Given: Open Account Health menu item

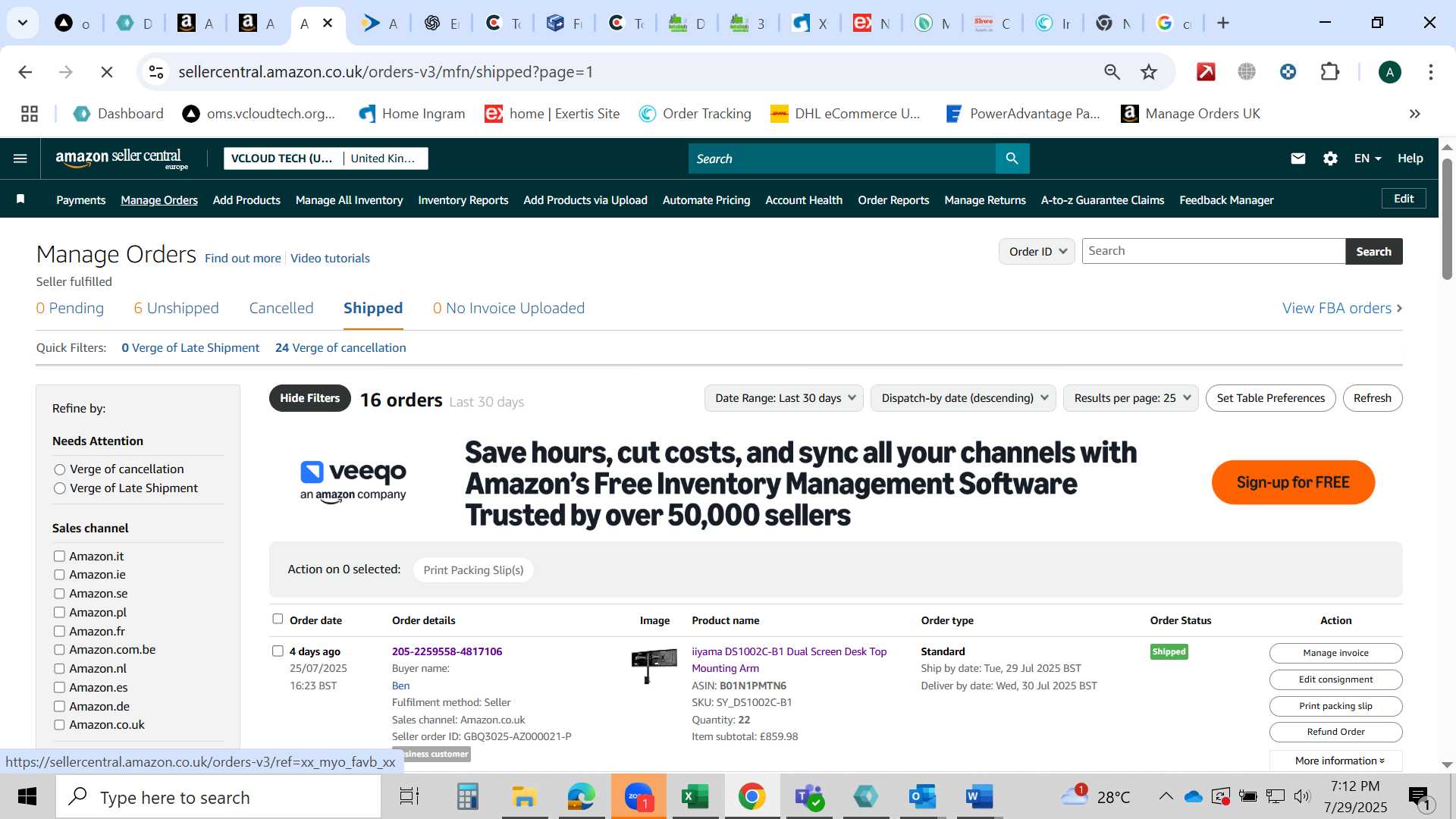Looking at the screenshot, I should (803, 200).
